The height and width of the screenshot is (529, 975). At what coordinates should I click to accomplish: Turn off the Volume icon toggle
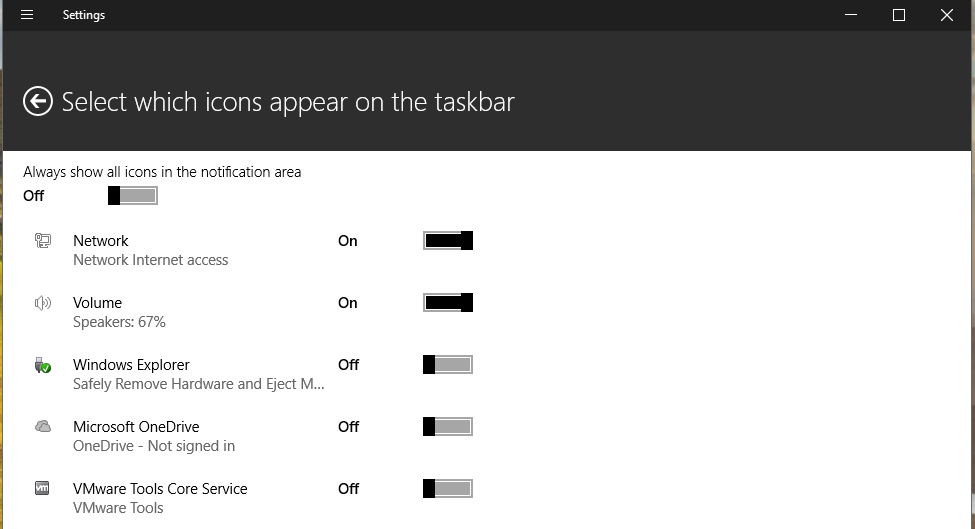click(448, 303)
